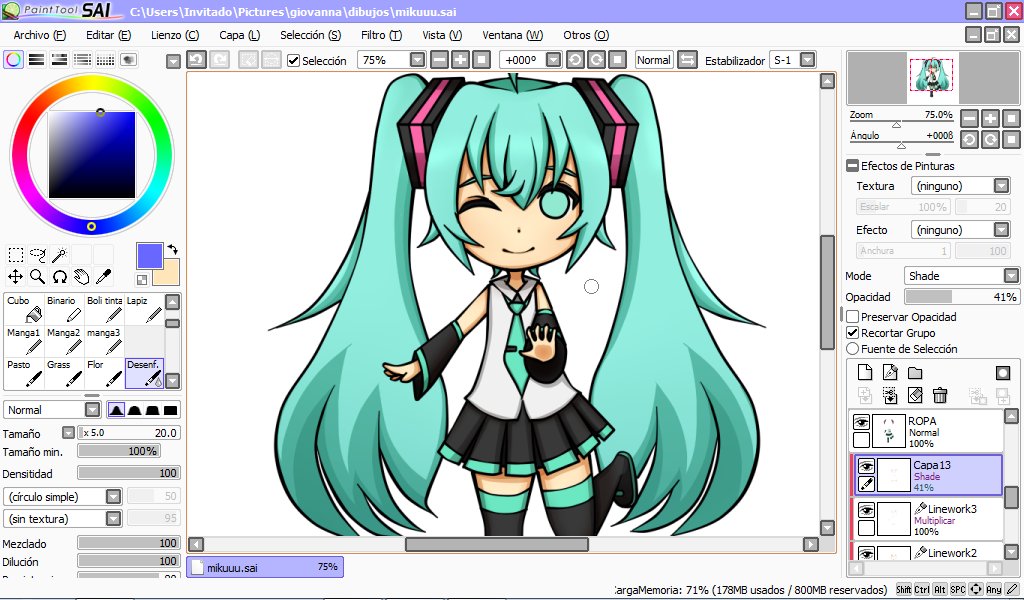Hide the Capa13 layer eye icon
The image size is (1024, 600).
(866, 466)
